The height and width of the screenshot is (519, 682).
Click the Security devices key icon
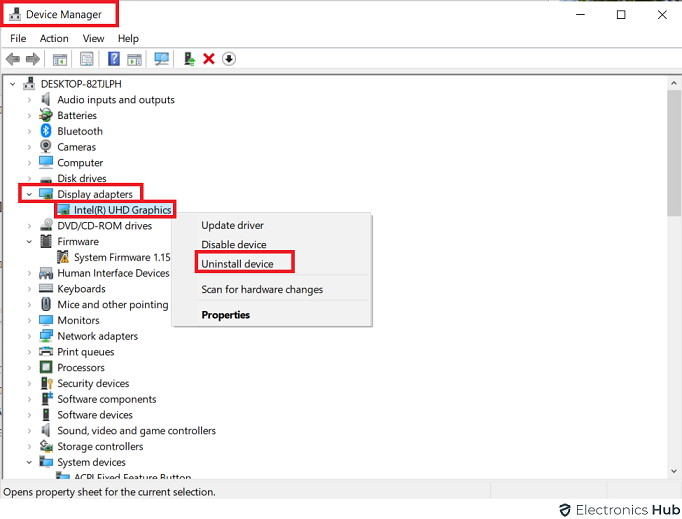pos(46,383)
